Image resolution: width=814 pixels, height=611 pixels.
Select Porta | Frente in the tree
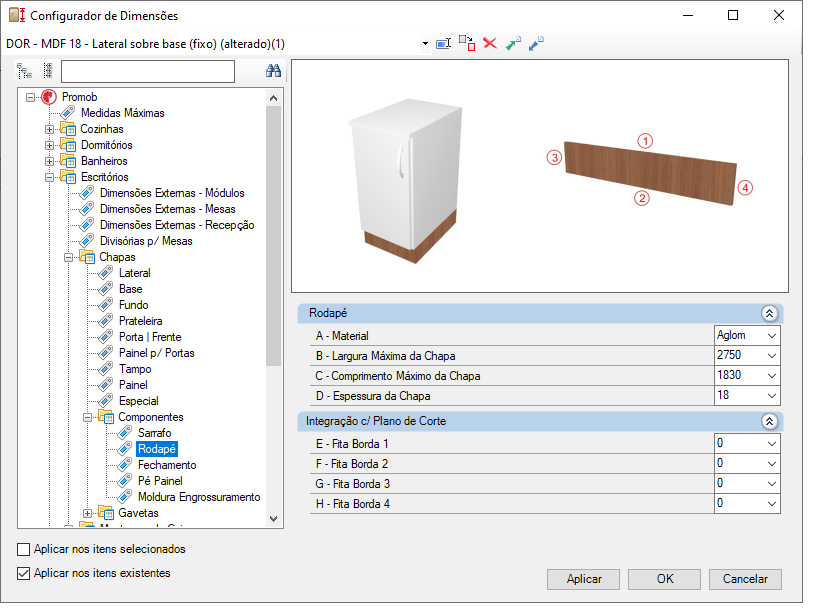click(150, 337)
